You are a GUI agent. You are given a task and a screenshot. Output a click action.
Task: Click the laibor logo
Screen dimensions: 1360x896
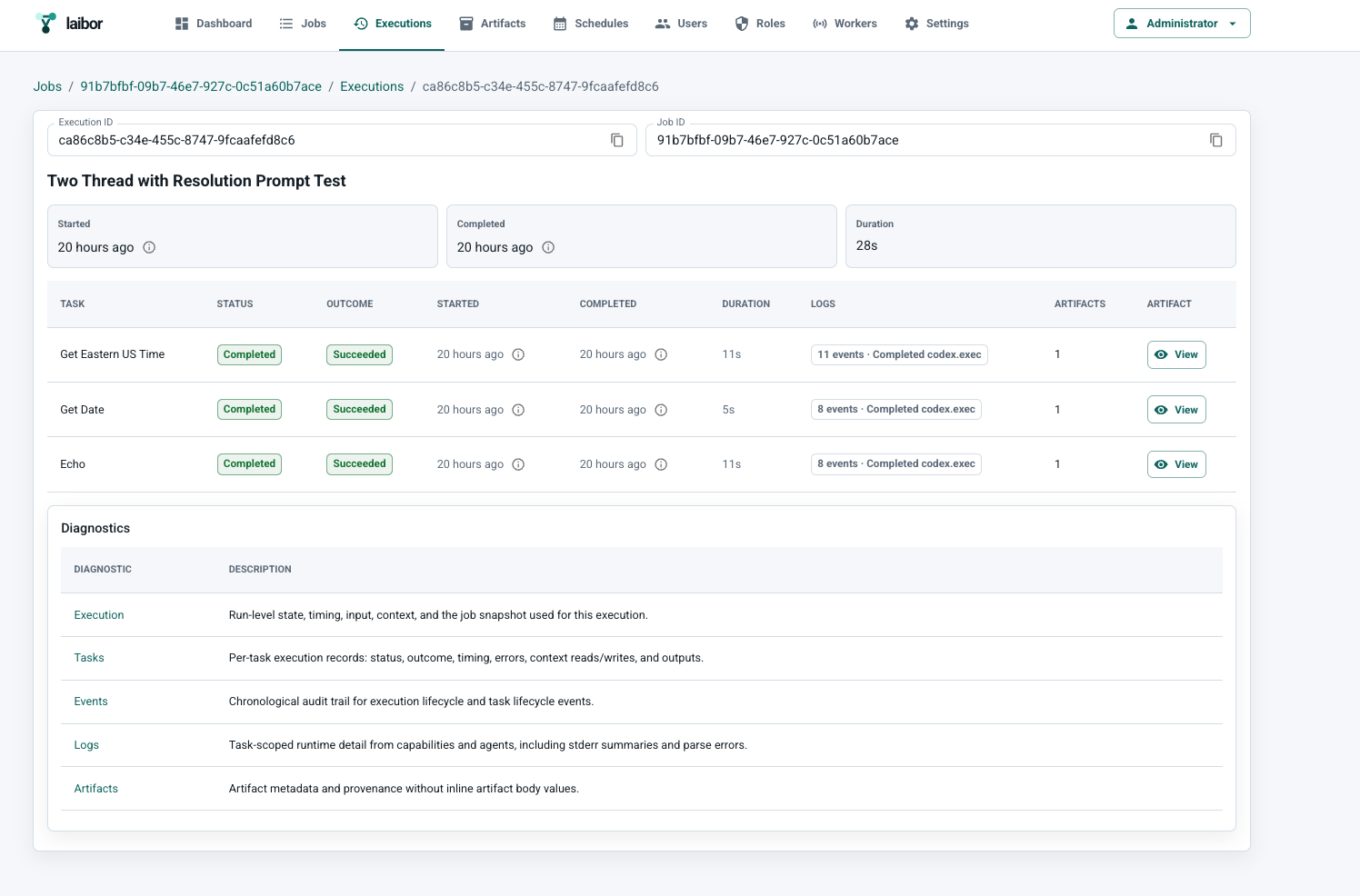(69, 24)
